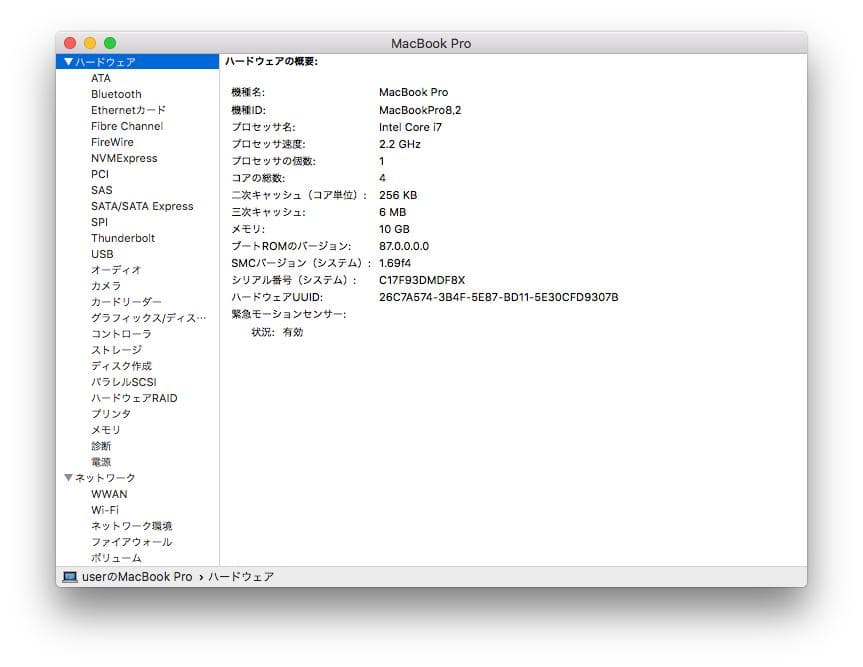Click the ハードウェアの概要 heading

(x=271, y=61)
